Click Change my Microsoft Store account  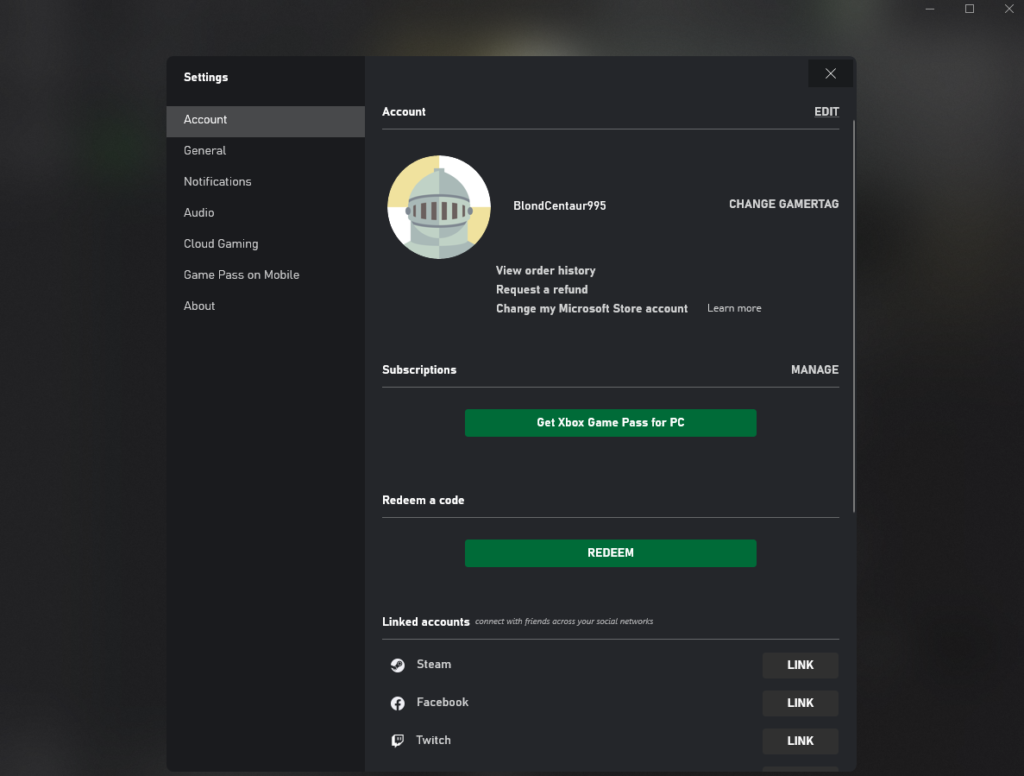592,308
